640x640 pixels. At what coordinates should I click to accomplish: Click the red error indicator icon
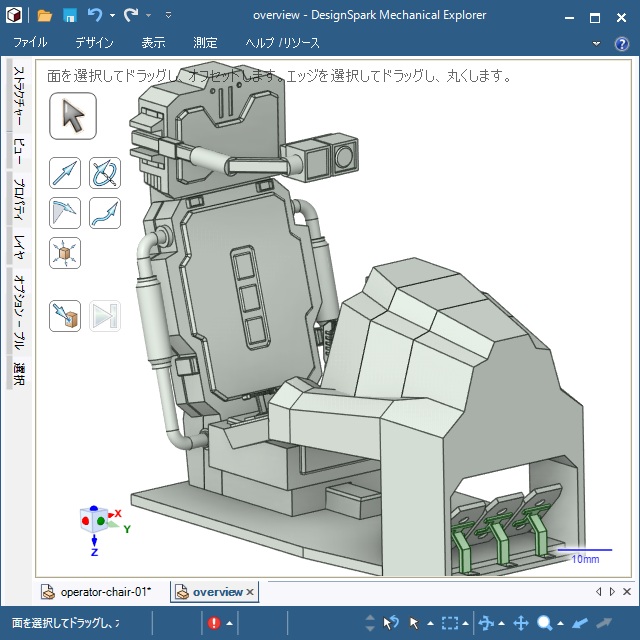coord(214,623)
